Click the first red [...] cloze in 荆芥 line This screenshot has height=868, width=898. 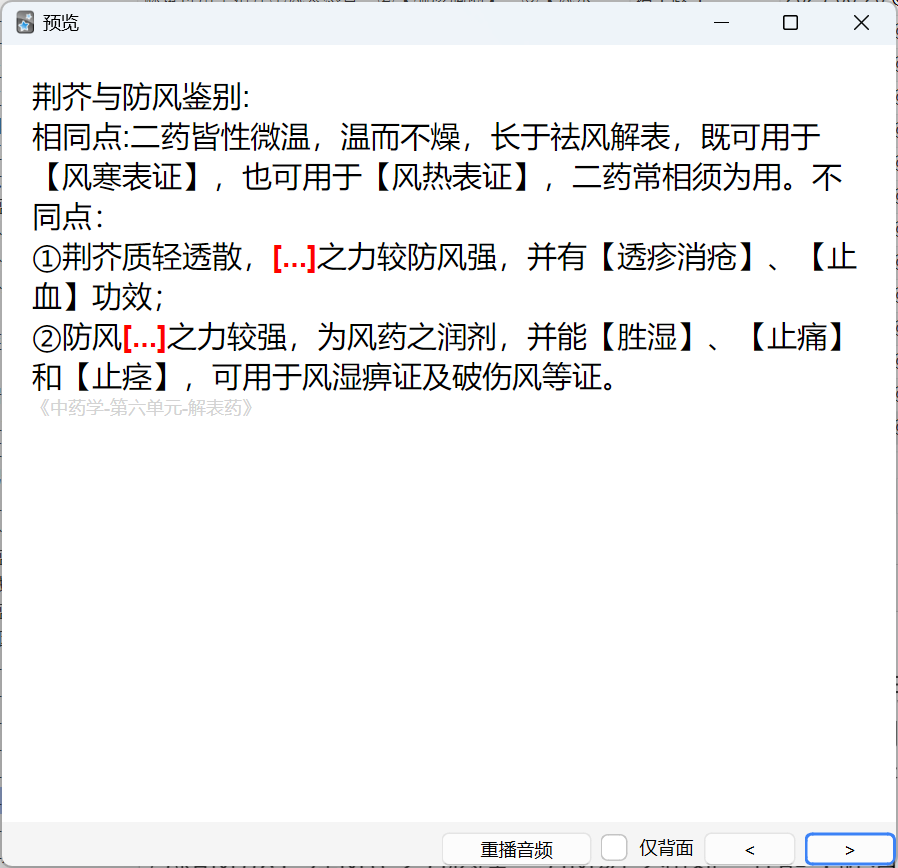coord(294,258)
